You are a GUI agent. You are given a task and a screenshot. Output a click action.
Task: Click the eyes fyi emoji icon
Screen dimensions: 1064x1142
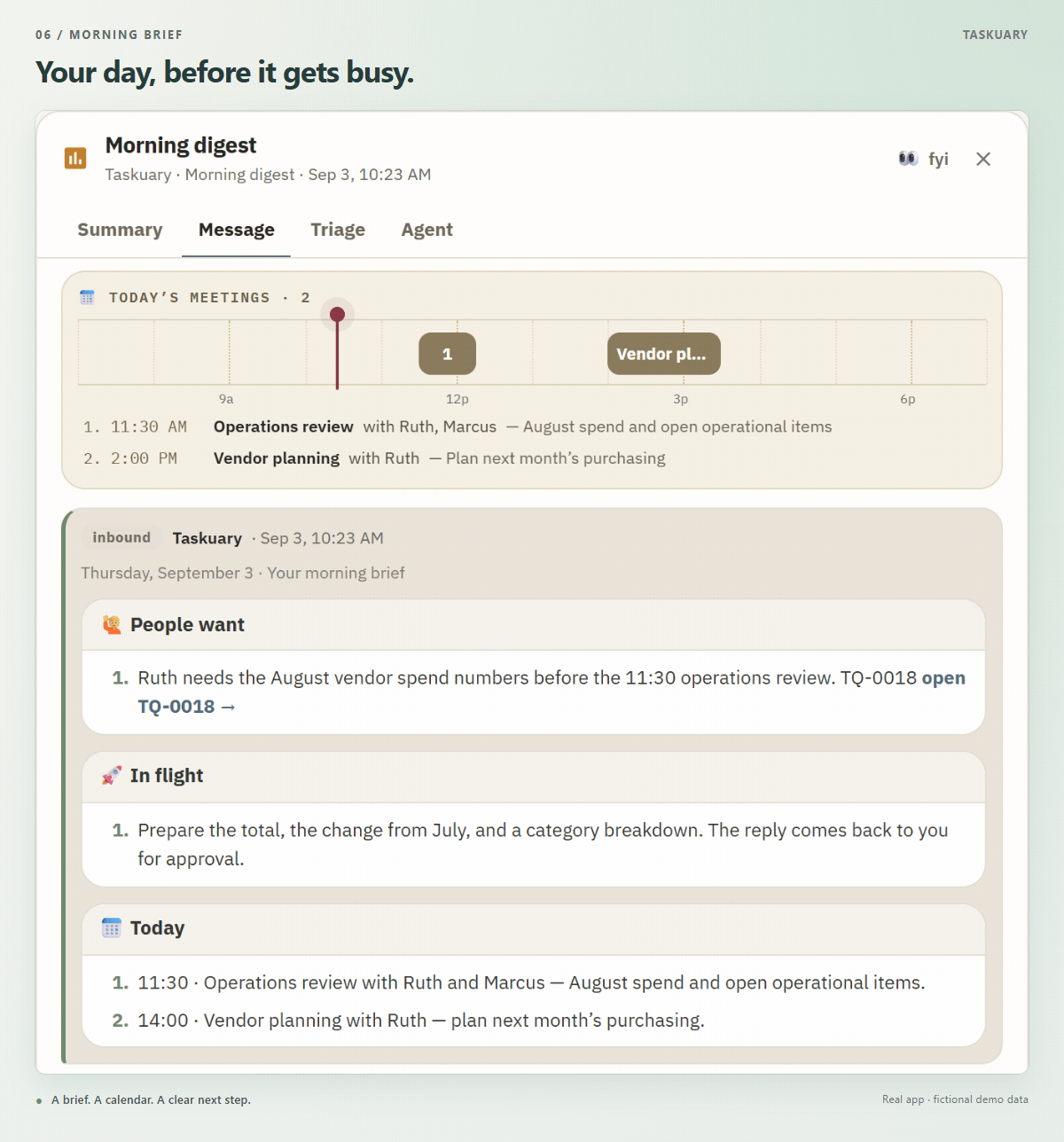click(908, 159)
